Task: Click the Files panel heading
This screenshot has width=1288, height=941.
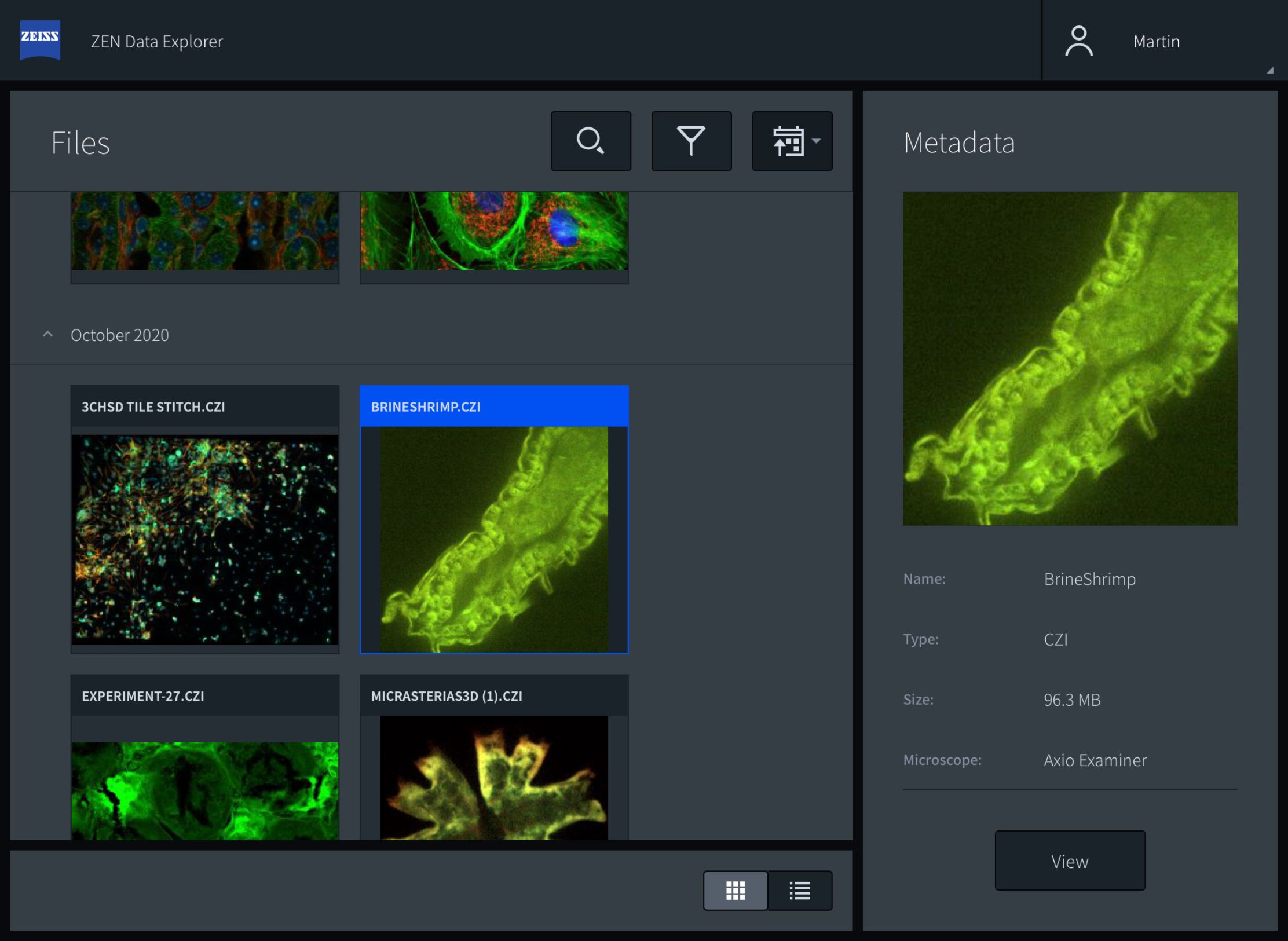Action: pos(80,142)
